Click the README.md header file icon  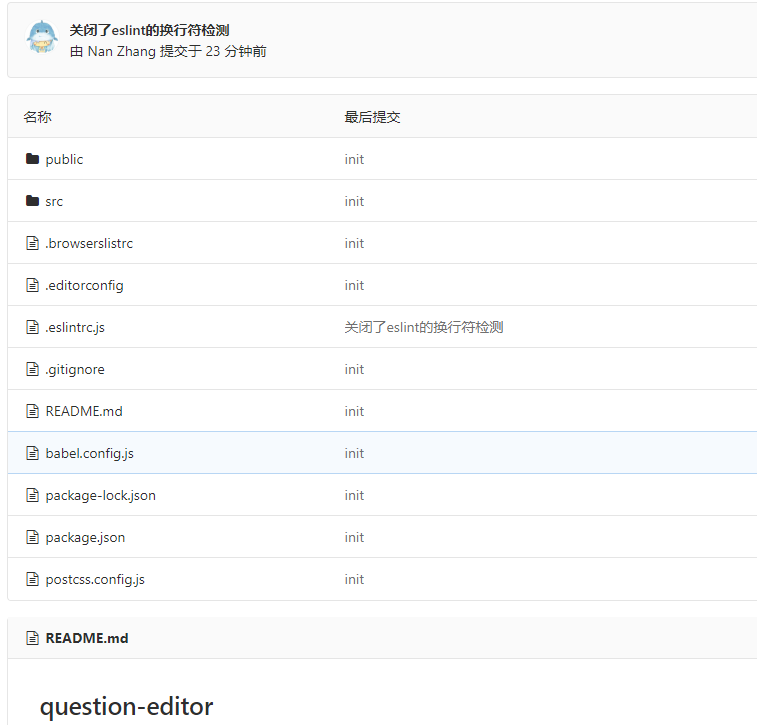pos(32,638)
